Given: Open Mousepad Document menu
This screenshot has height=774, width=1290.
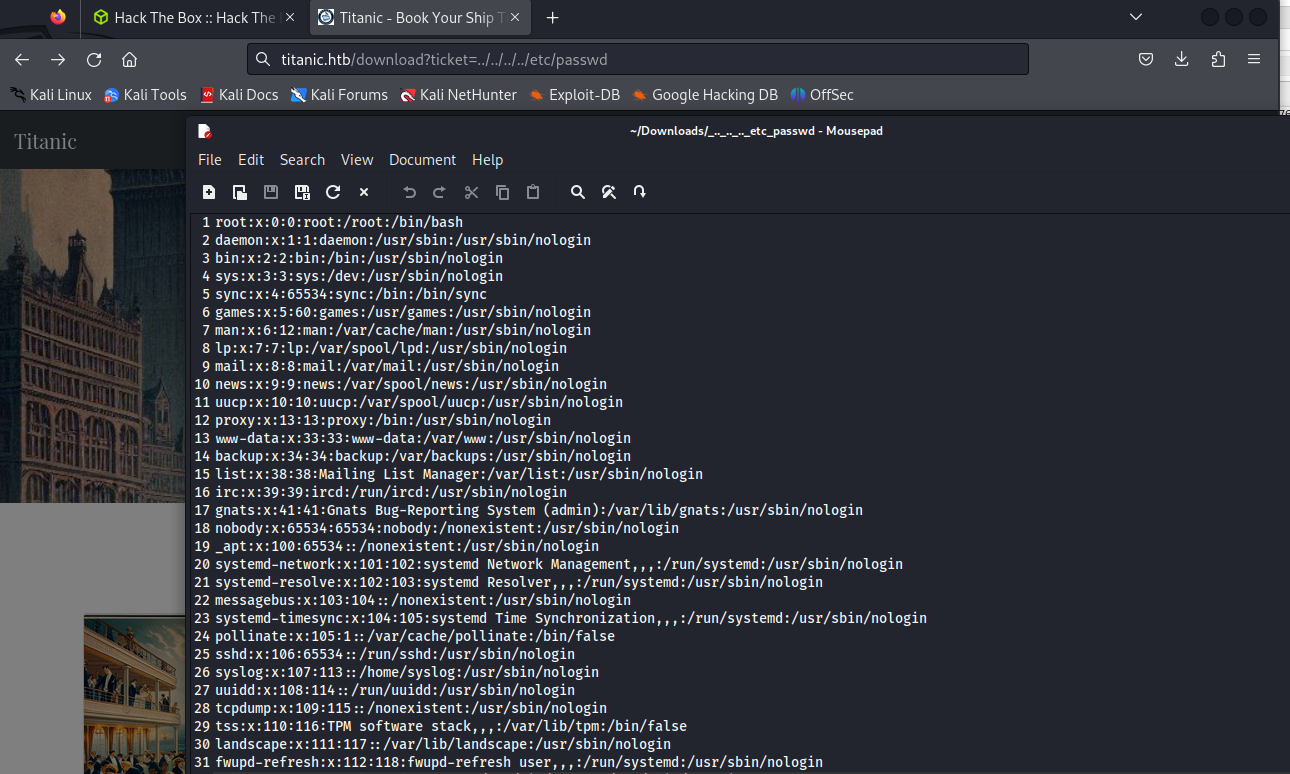Looking at the screenshot, I should tap(422, 160).
